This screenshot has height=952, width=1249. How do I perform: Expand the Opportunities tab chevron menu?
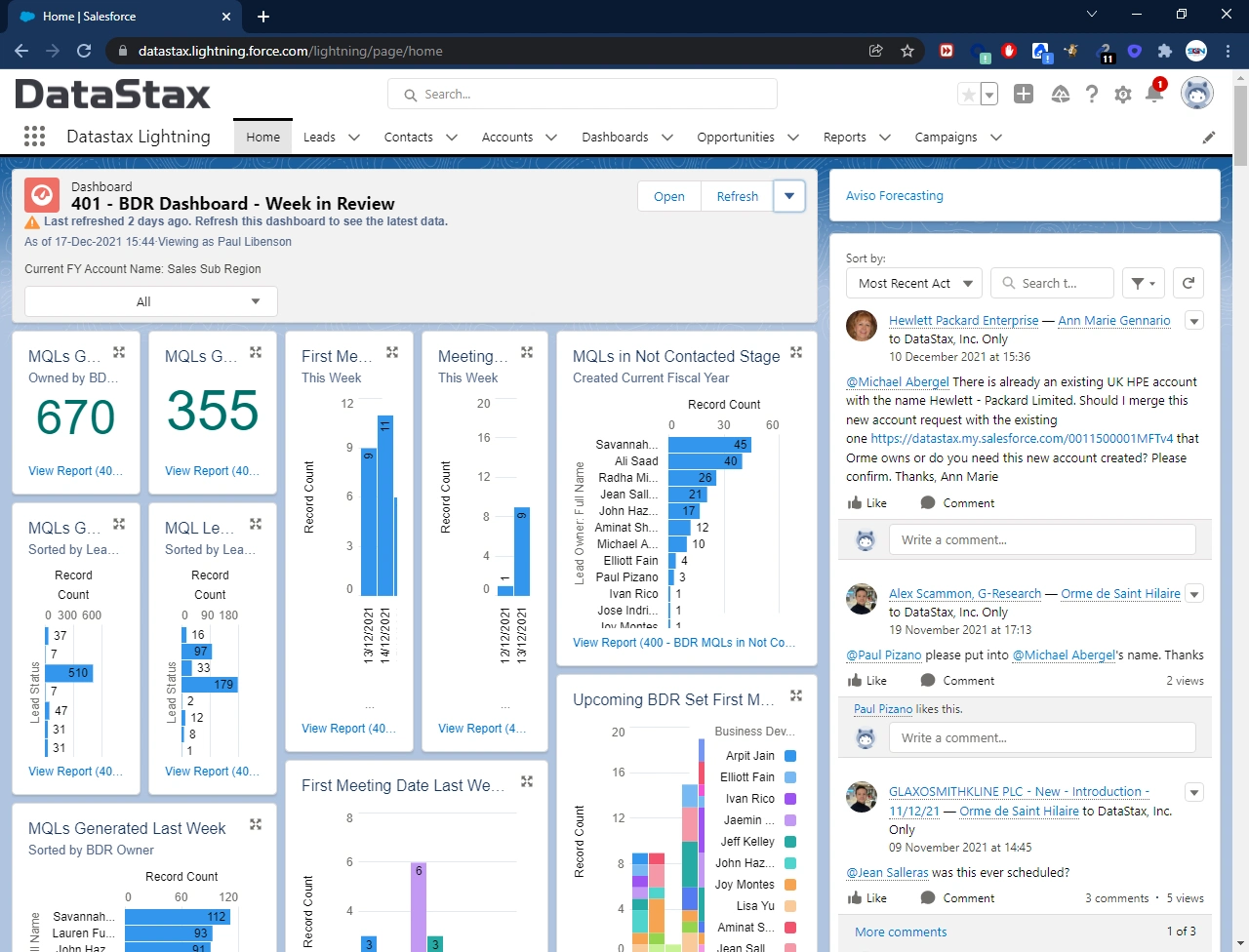tap(793, 138)
